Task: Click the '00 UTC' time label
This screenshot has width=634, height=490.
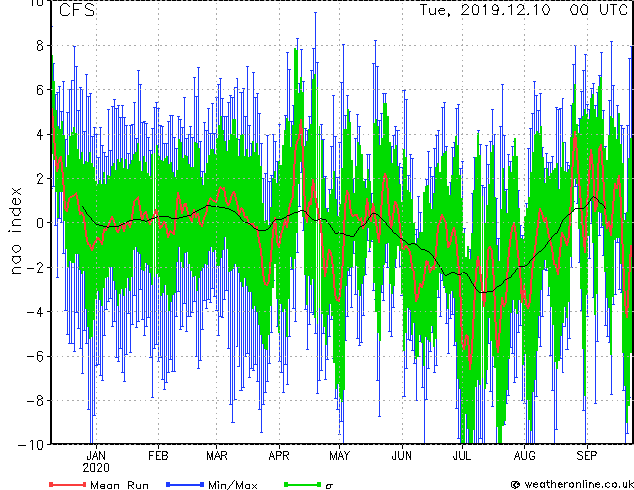Action: pos(598,10)
